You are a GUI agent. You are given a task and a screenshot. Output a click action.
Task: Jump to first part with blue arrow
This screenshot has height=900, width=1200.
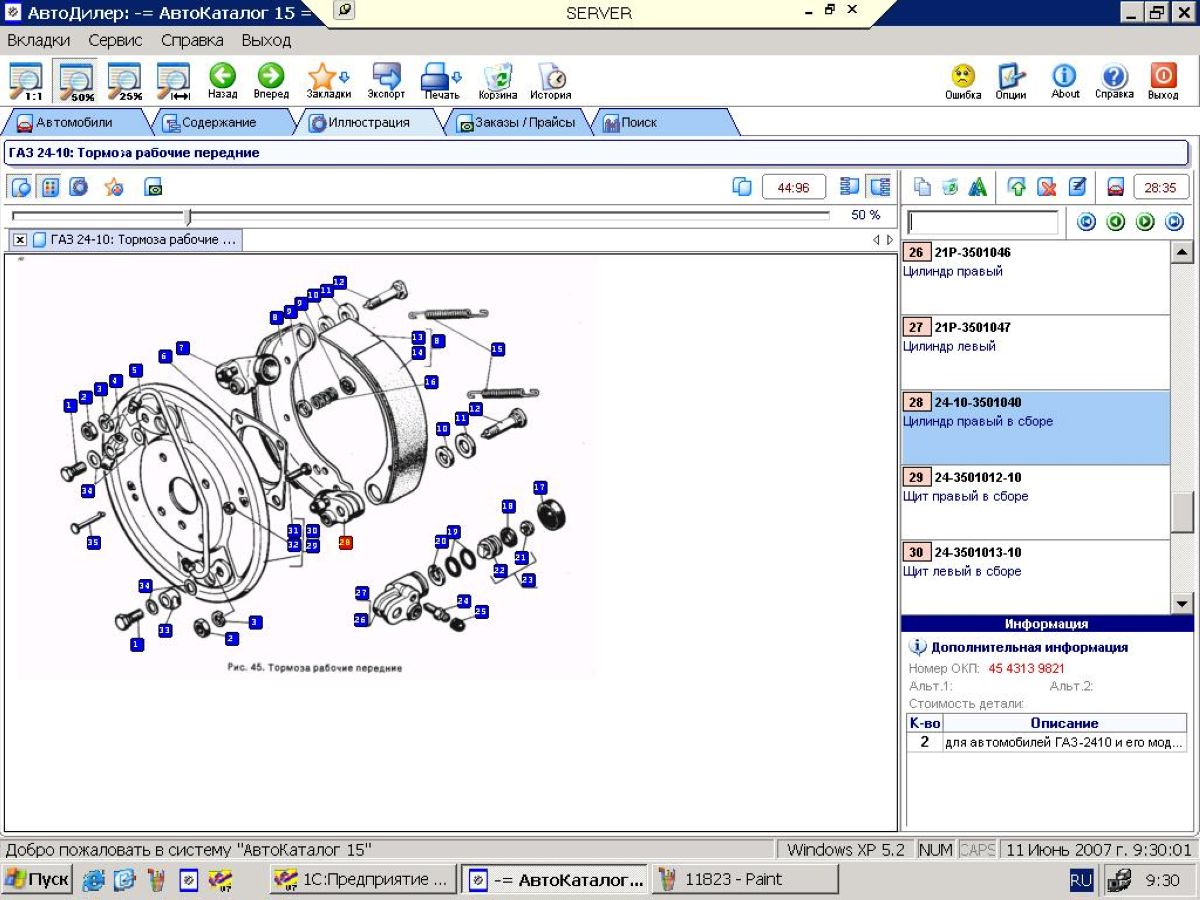click(x=1086, y=222)
